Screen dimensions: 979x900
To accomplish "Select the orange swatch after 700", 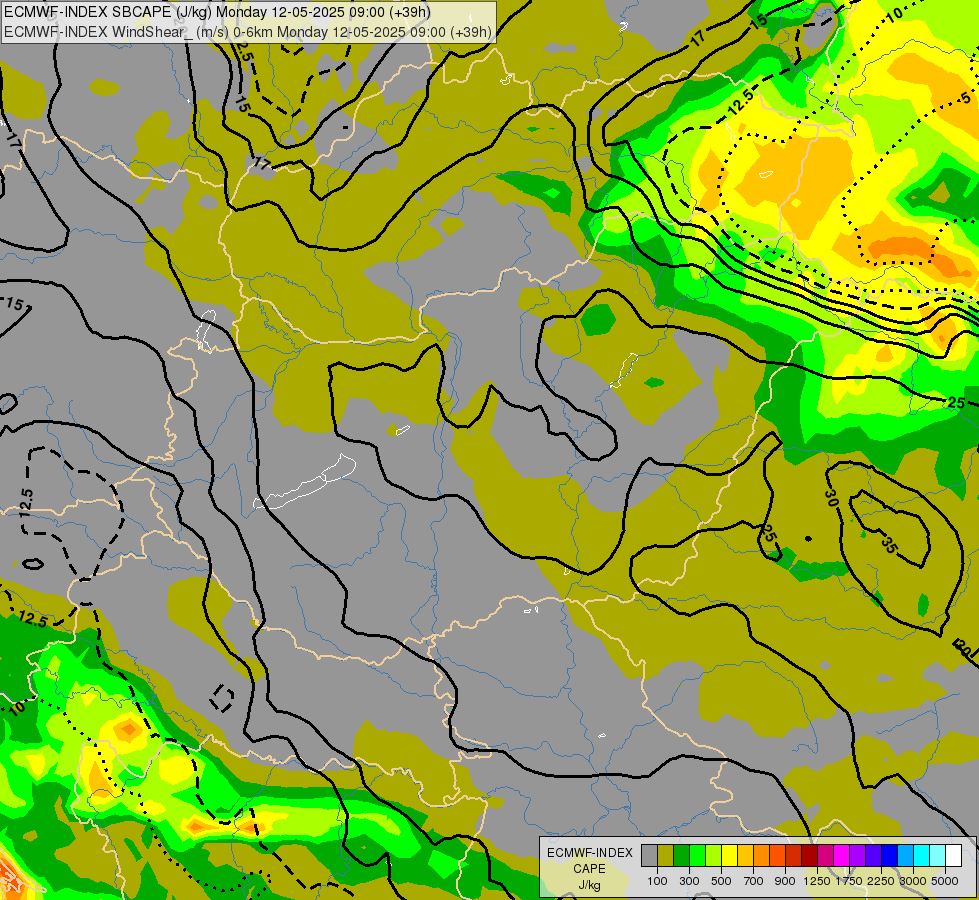I will coord(761,856).
